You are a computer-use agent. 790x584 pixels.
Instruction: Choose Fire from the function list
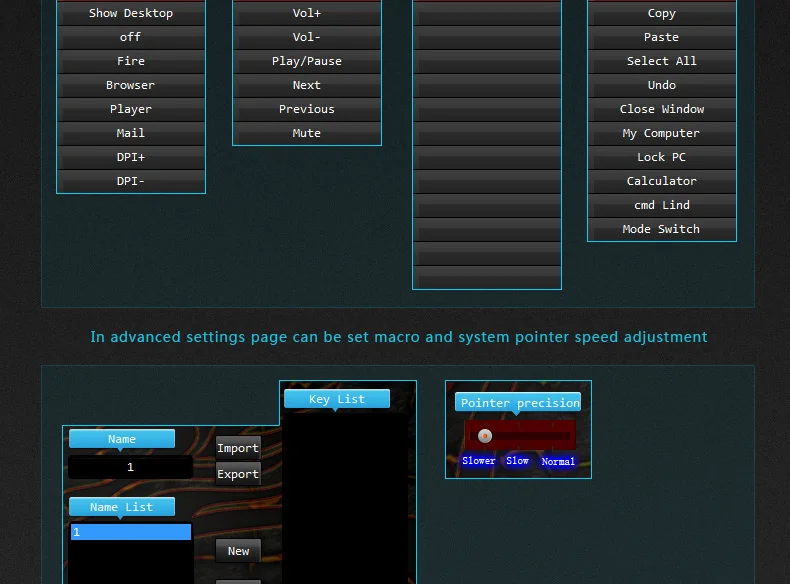[x=131, y=61]
